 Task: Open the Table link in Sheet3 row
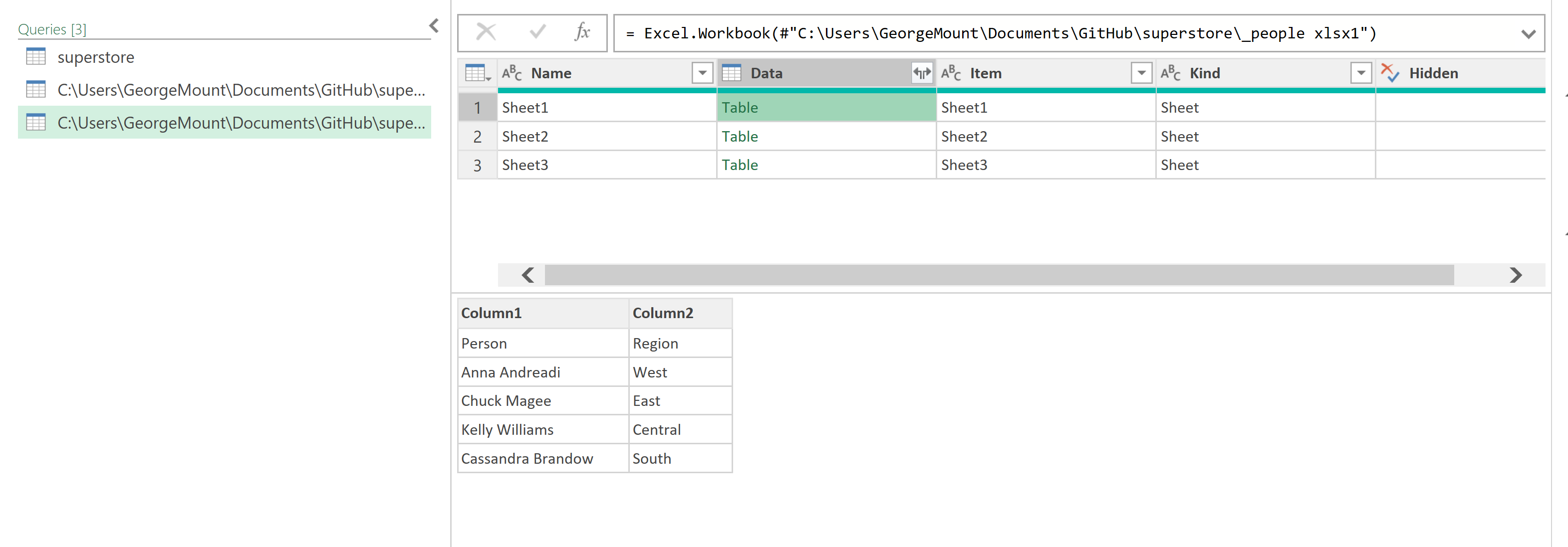pyautogui.click(x=740, y=165)
